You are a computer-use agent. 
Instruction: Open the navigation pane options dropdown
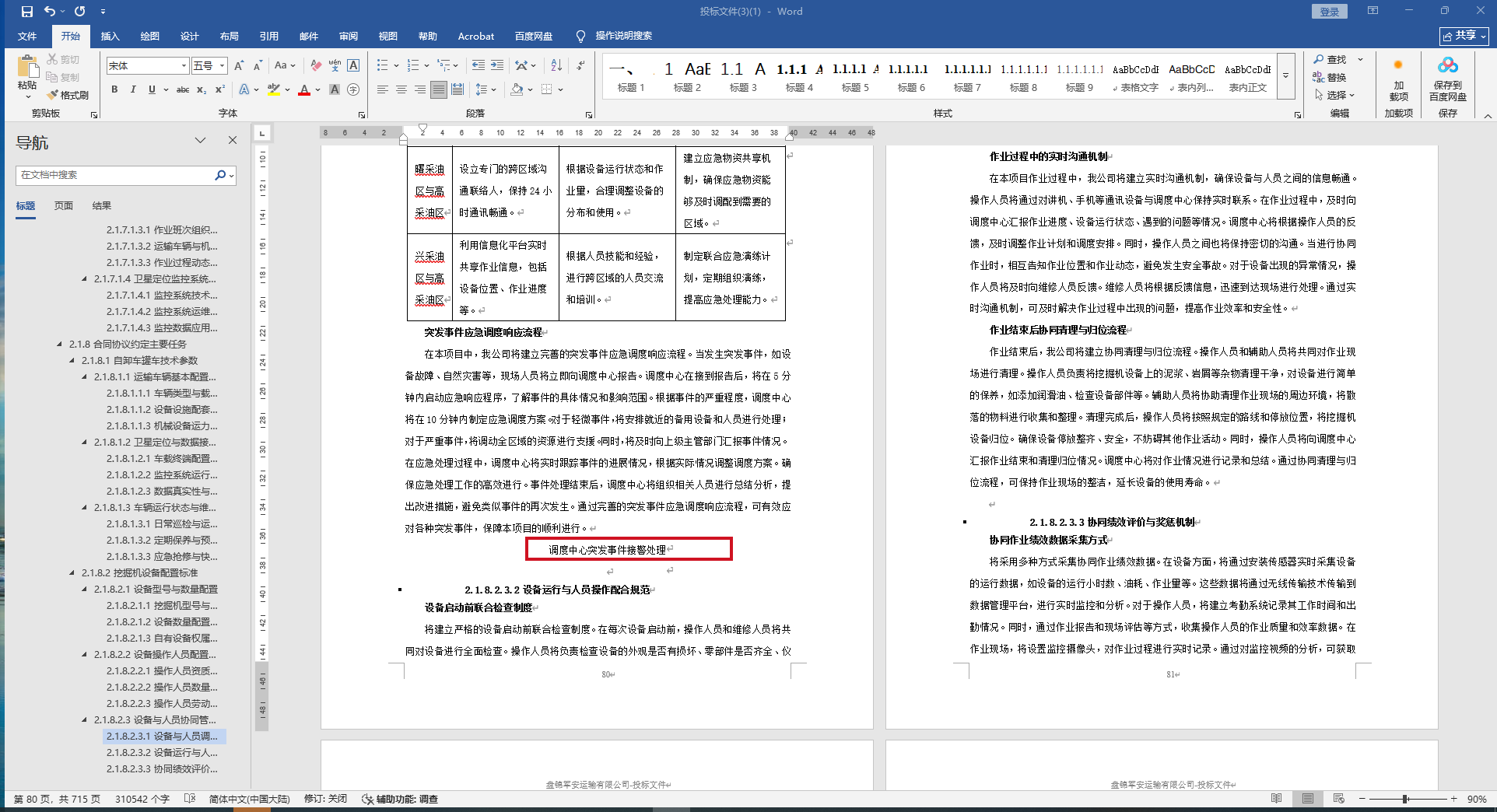pos(200,140)
